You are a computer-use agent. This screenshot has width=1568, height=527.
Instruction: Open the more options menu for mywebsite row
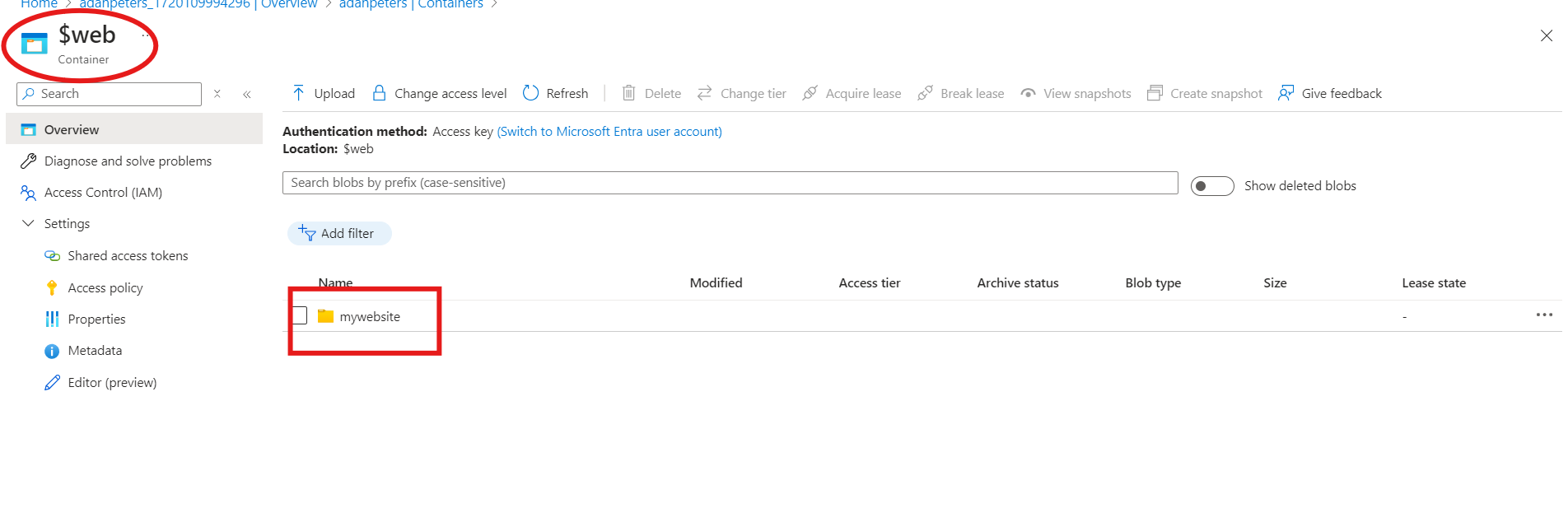pyautogui.click(x=1544, y=315)
